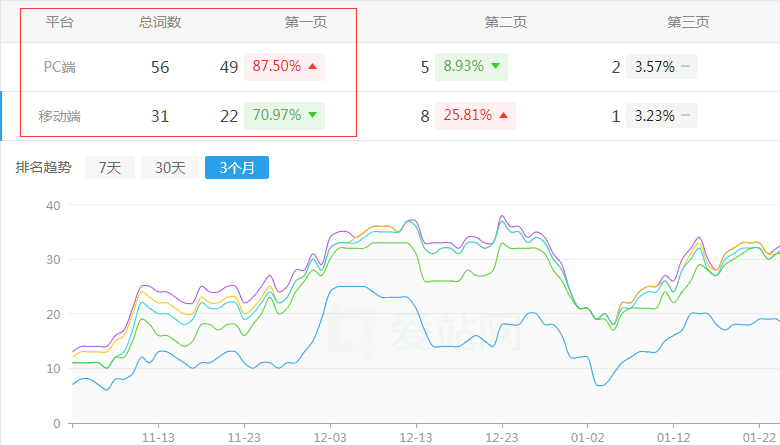Click the red up arrow beside 25.81%

(503, 116)
